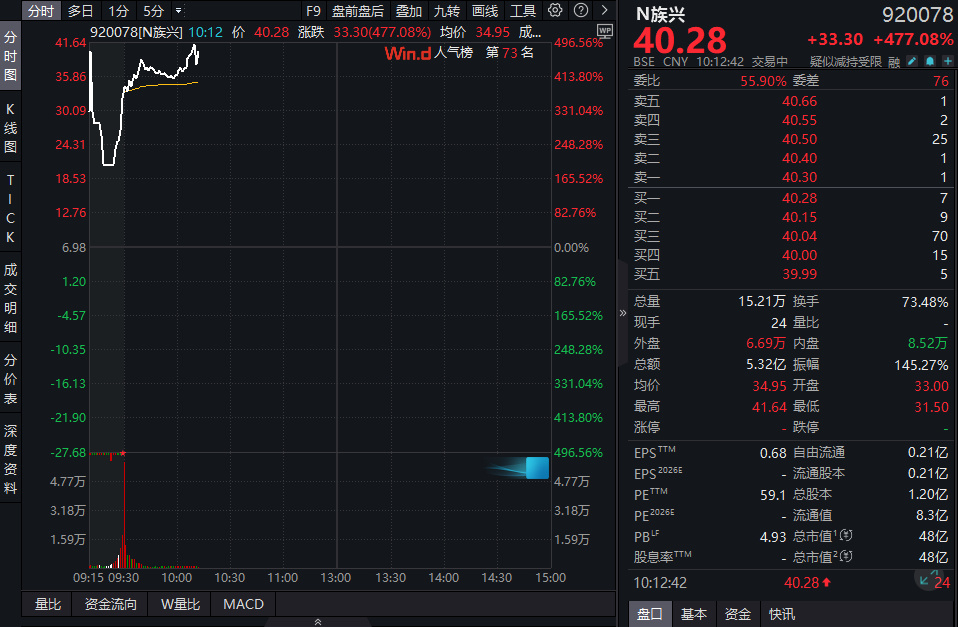Click the 开盘 value 33.00

pos(931,386)
